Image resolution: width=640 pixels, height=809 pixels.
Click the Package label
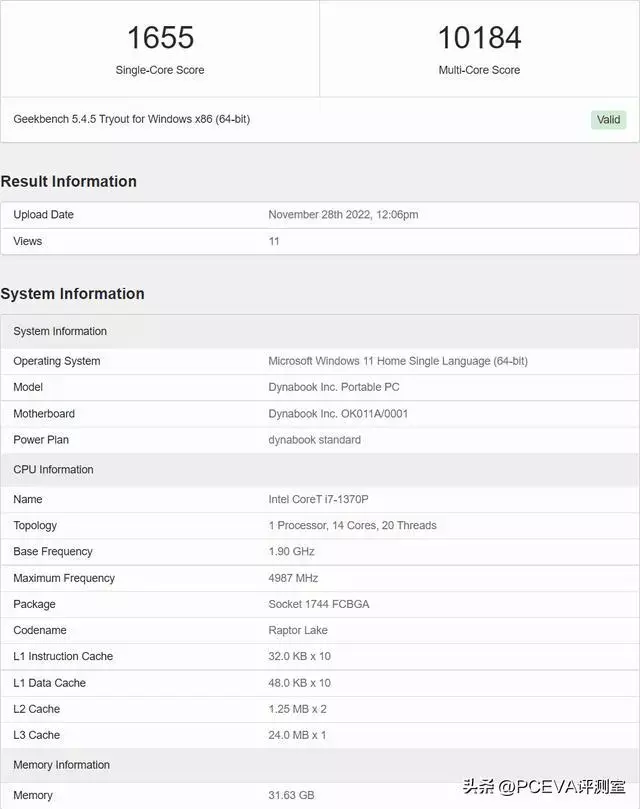click(34, 604)
